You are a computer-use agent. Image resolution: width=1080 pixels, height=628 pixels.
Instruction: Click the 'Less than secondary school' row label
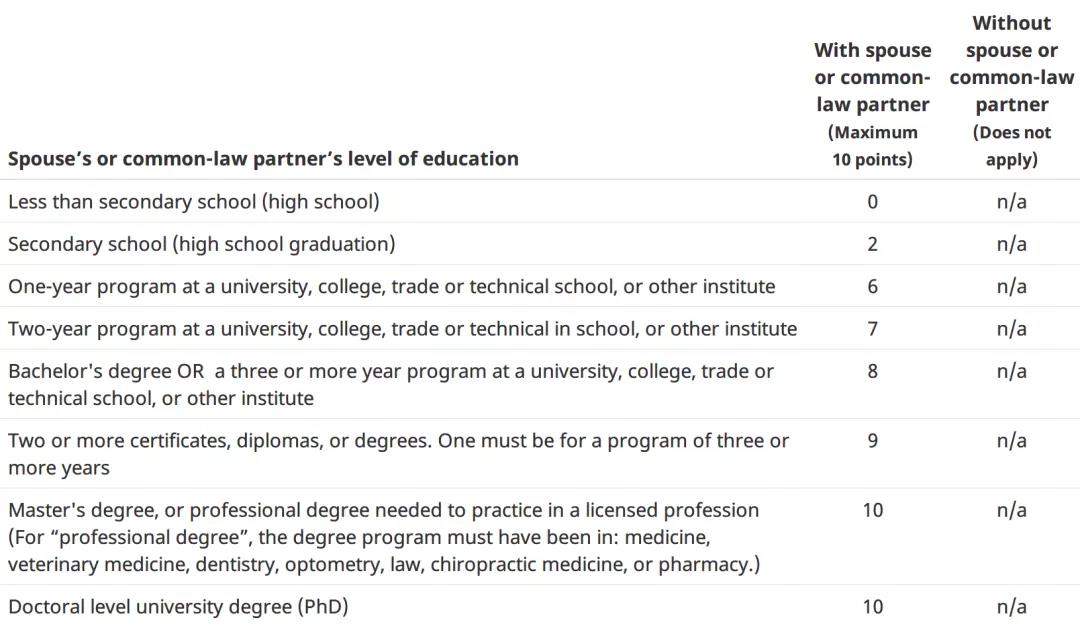pos(194,202)
